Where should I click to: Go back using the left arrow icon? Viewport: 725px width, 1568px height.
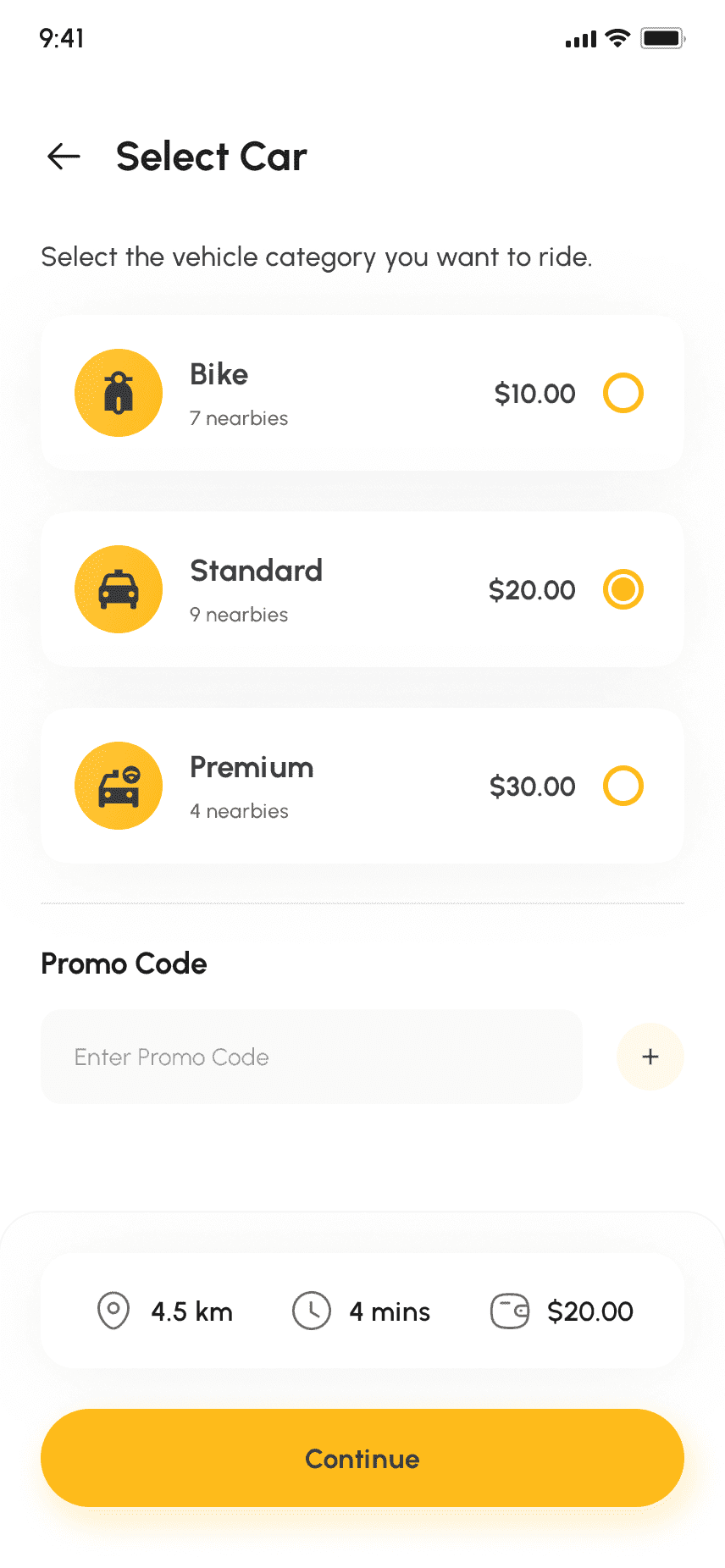[64, 156]
